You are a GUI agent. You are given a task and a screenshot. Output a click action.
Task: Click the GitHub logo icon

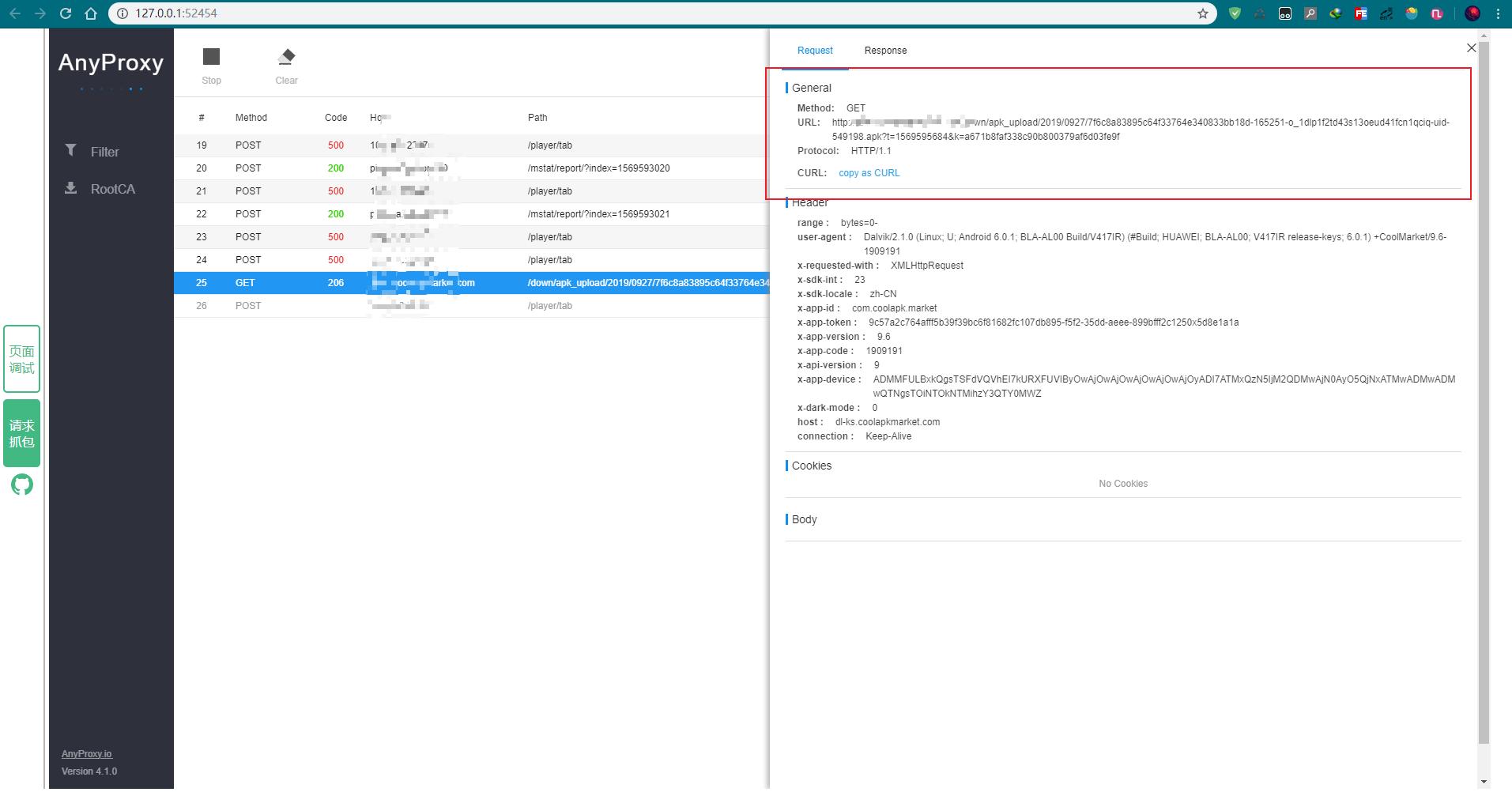click(x=22, y=485)
